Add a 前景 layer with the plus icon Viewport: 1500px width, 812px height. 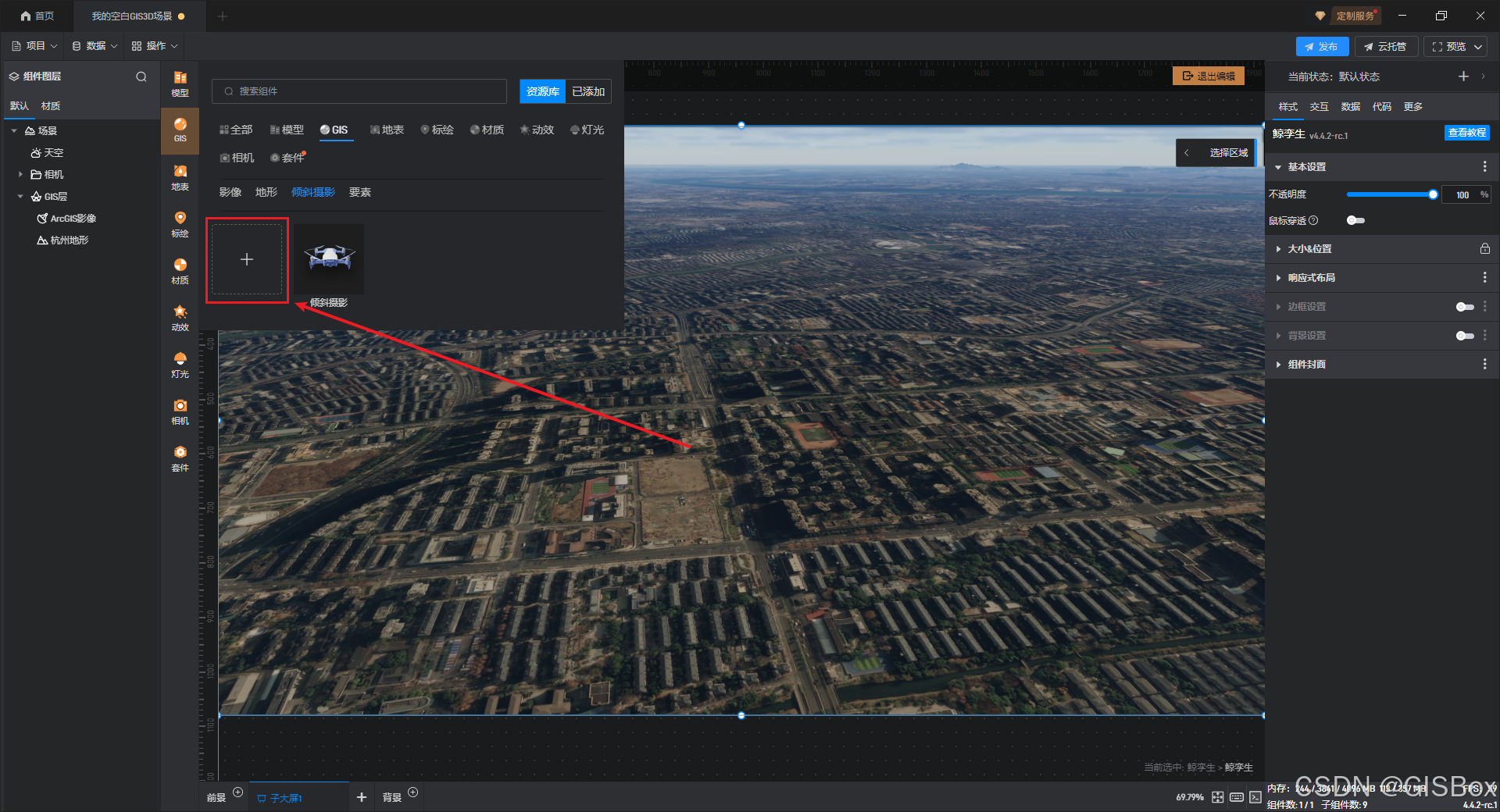click(238, 792)
